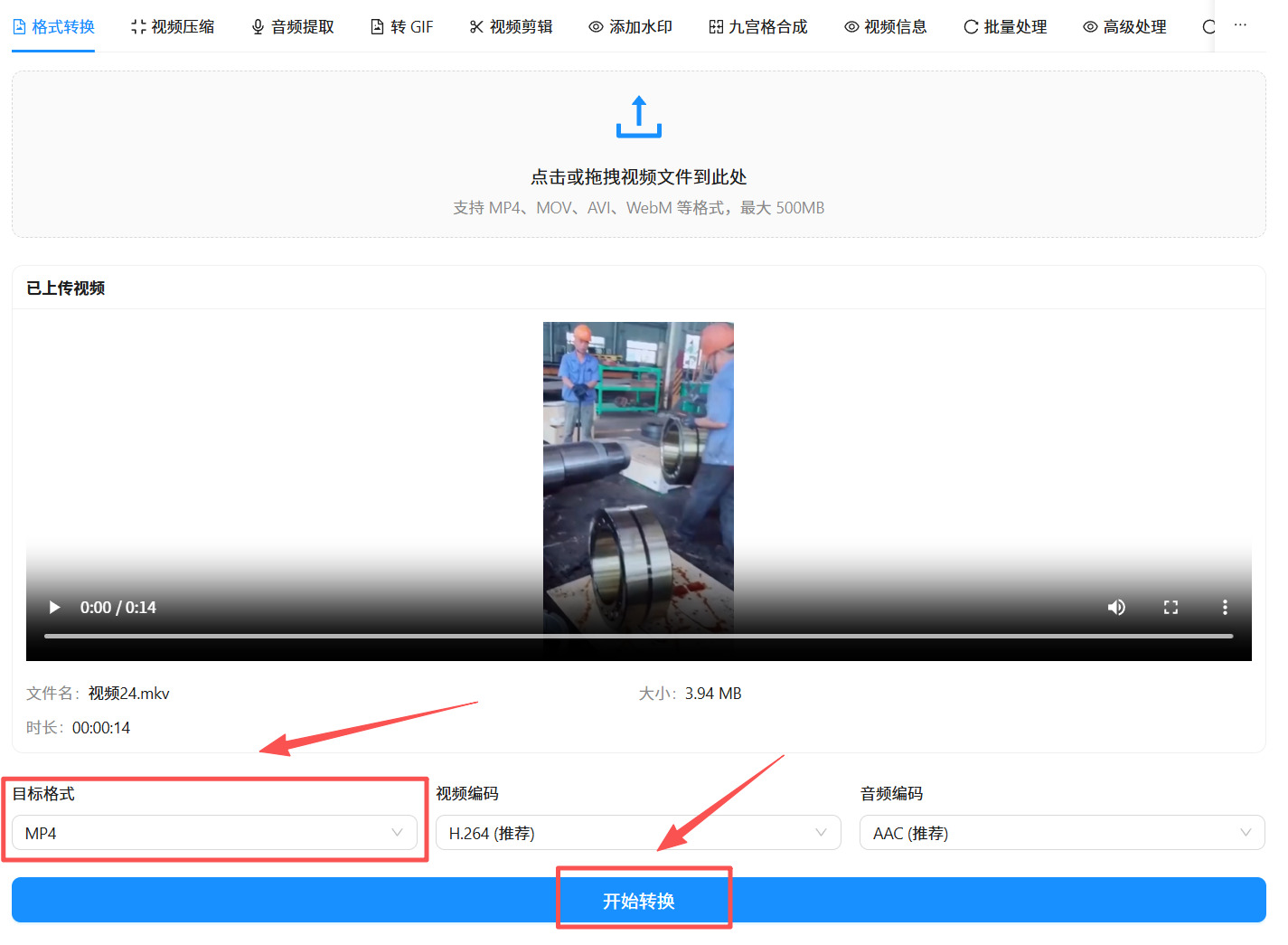Click the duration value 00:00:14

(101, 728)
